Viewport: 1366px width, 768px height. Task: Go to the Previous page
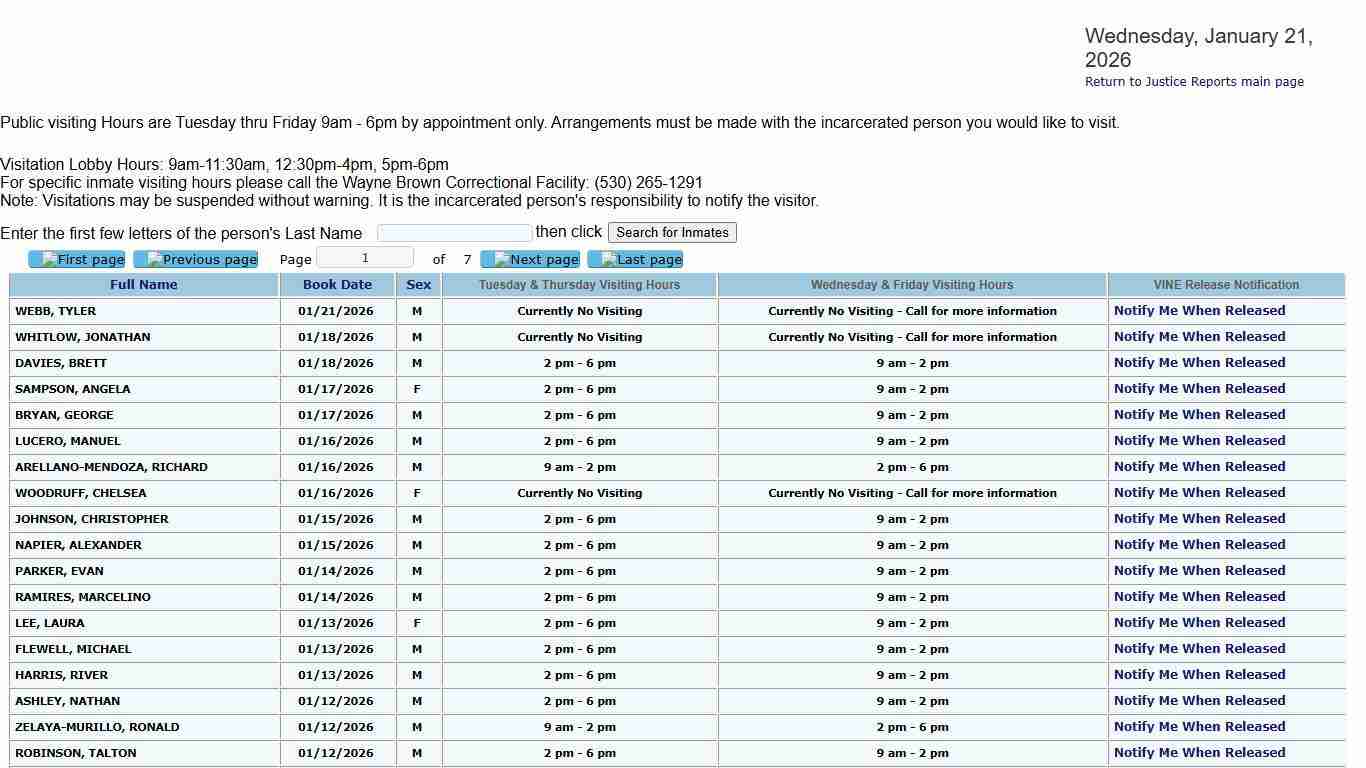[196, 260]
